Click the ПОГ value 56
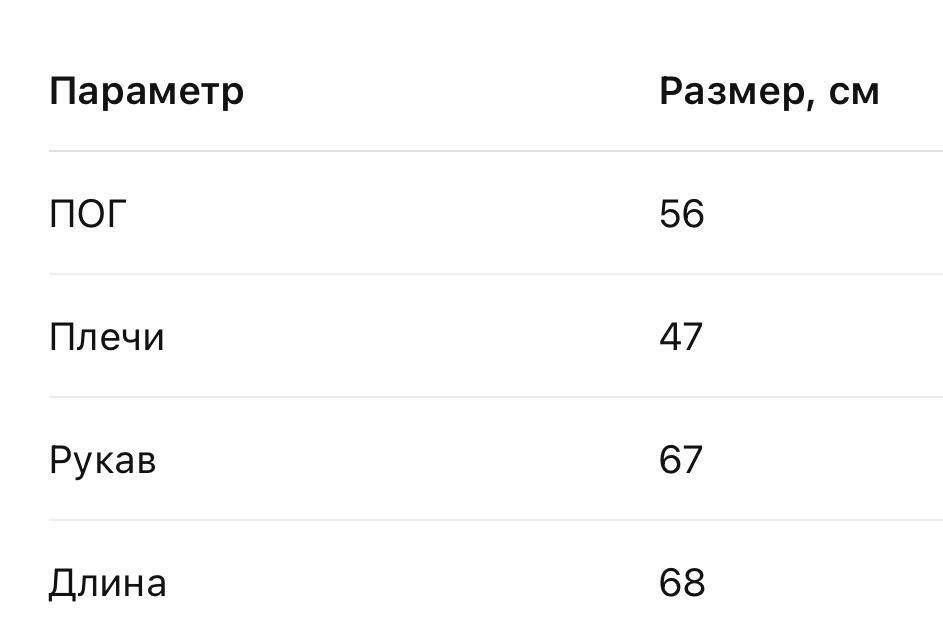This screenshot has height=641, width=943. (x=681, y=213)
